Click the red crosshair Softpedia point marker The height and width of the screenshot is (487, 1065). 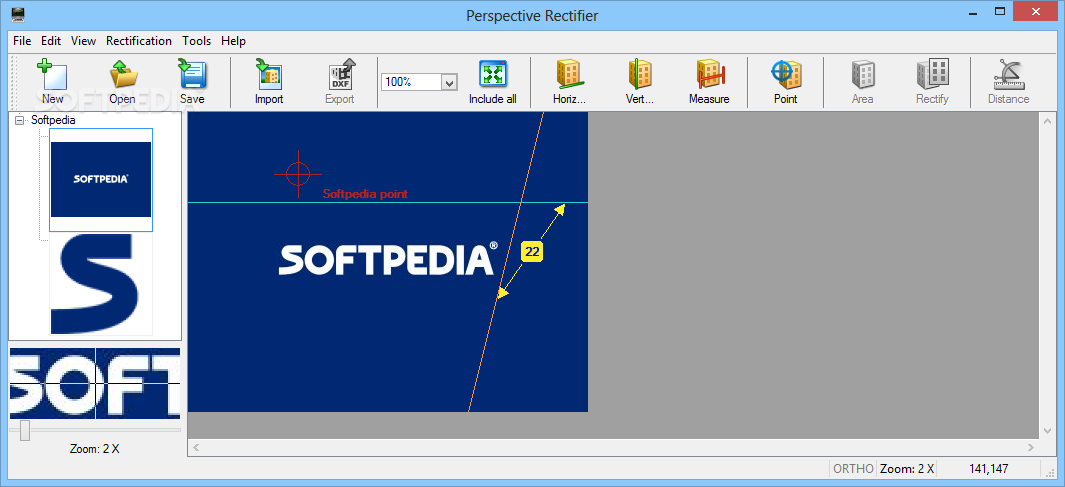297,173
